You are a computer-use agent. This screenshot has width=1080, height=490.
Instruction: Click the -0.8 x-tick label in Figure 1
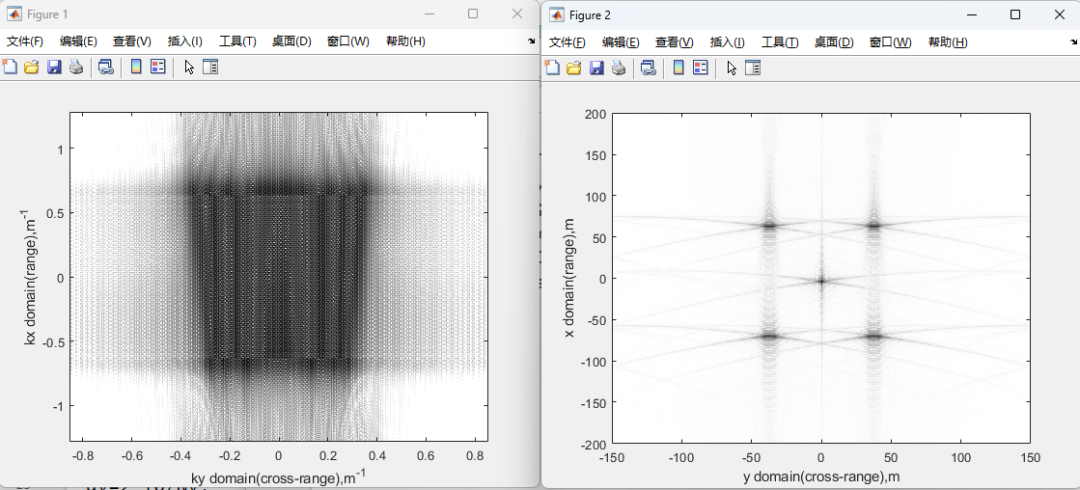[82, 456]
